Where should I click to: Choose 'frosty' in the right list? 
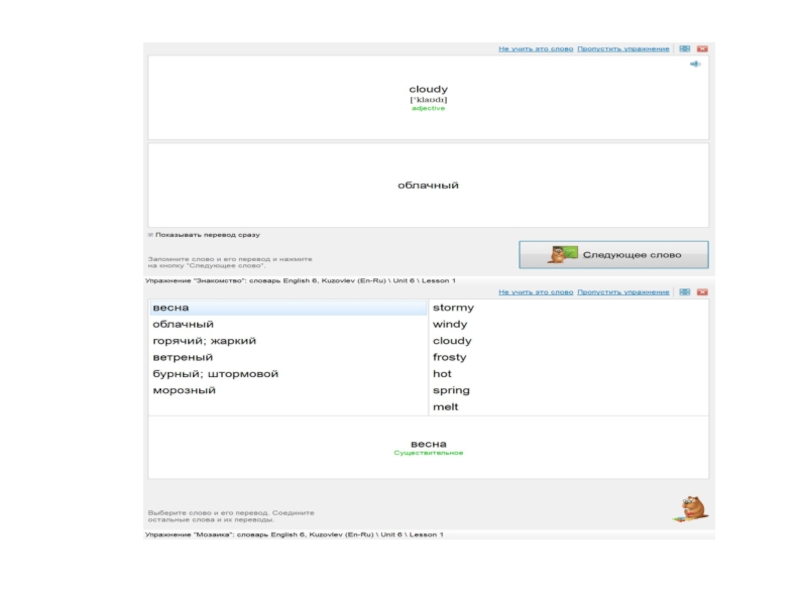[568, 357]
